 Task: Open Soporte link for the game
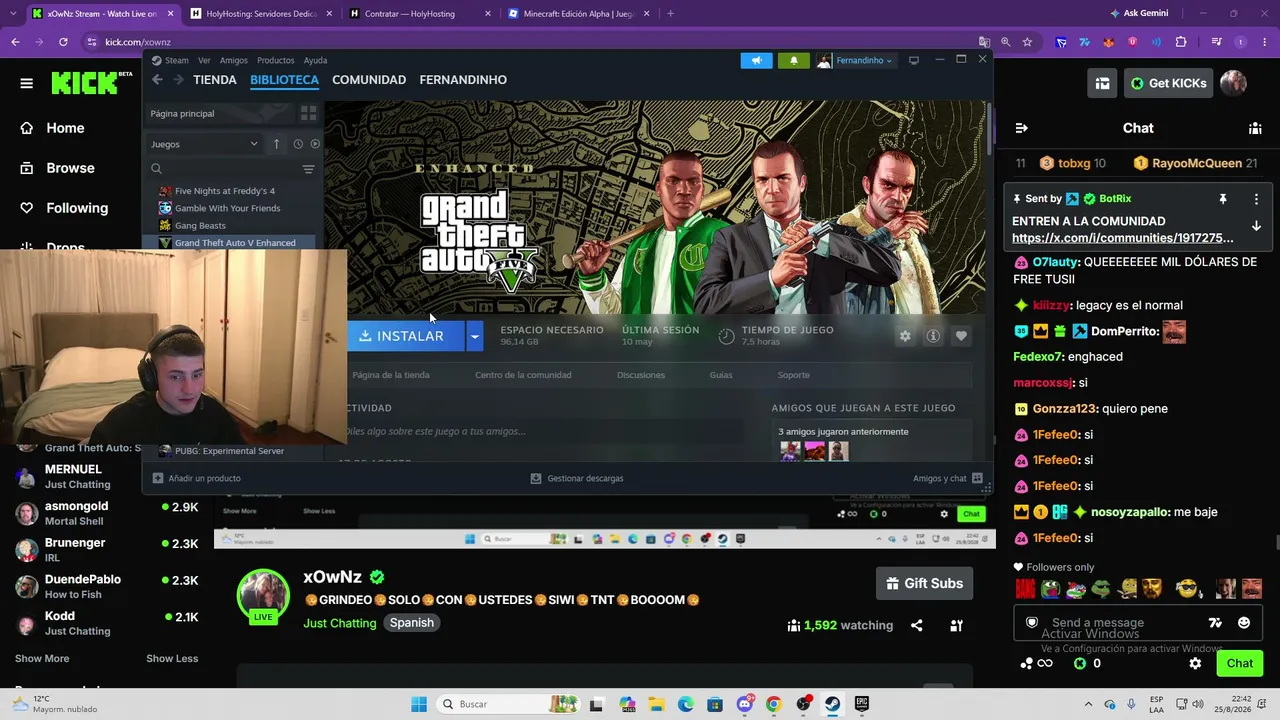794,375
